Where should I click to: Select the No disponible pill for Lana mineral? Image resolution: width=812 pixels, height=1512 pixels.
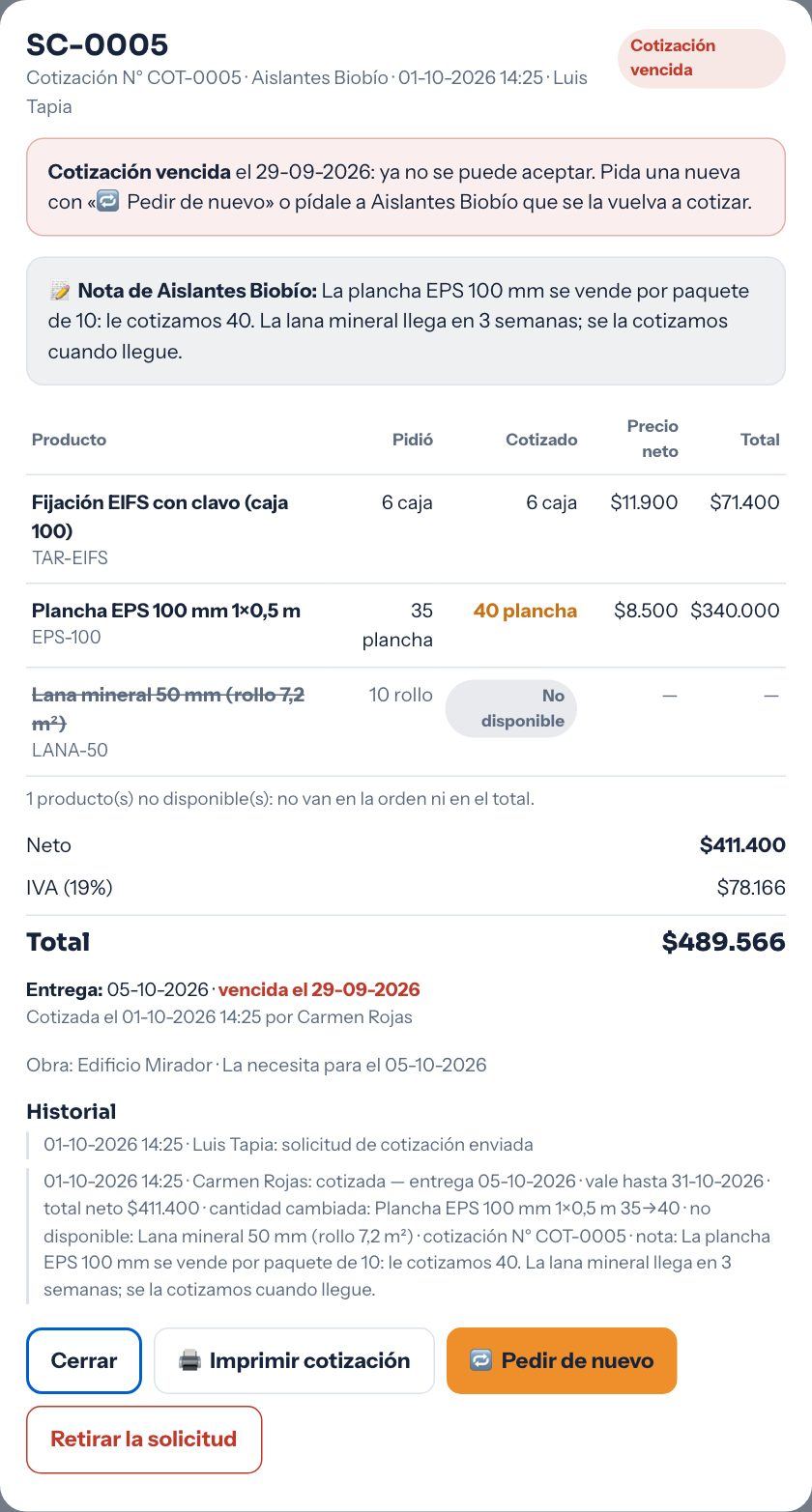pyautogui.click(x=511, y=708)
